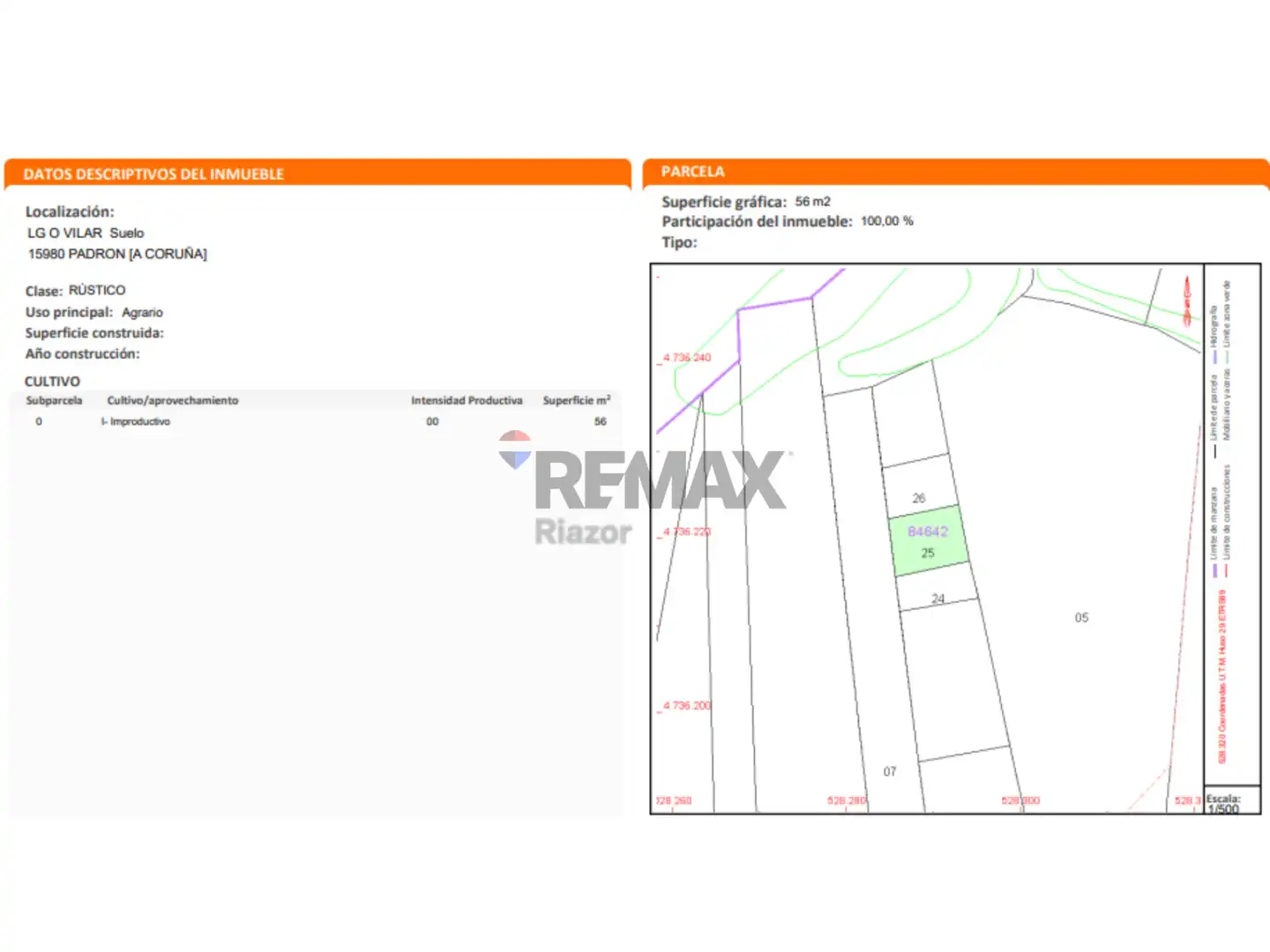Click the DATOS DESCRIPTIVOS DEL INMUEBLE header
This screenshot has width=1270, height=952.
tap(153, 174)
